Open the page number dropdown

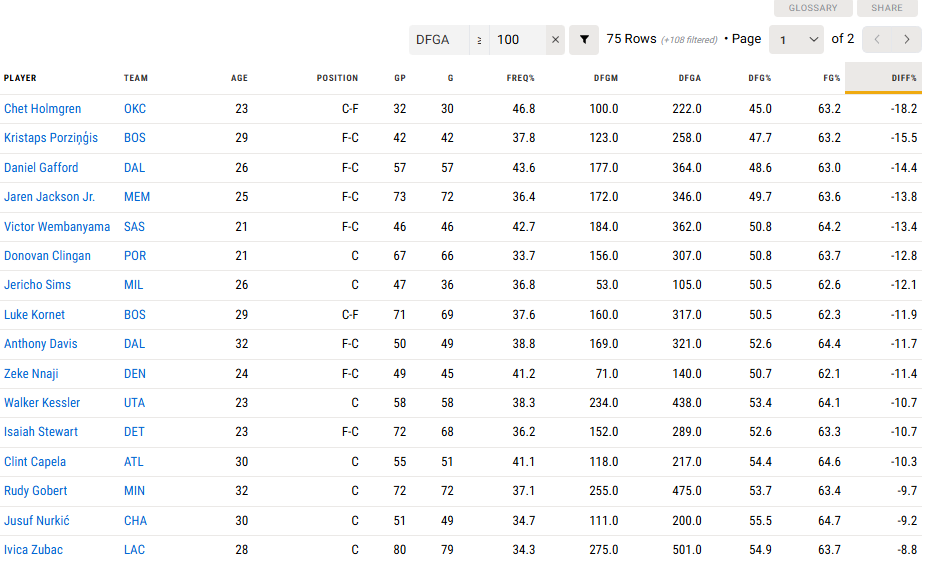click(796, 40)
